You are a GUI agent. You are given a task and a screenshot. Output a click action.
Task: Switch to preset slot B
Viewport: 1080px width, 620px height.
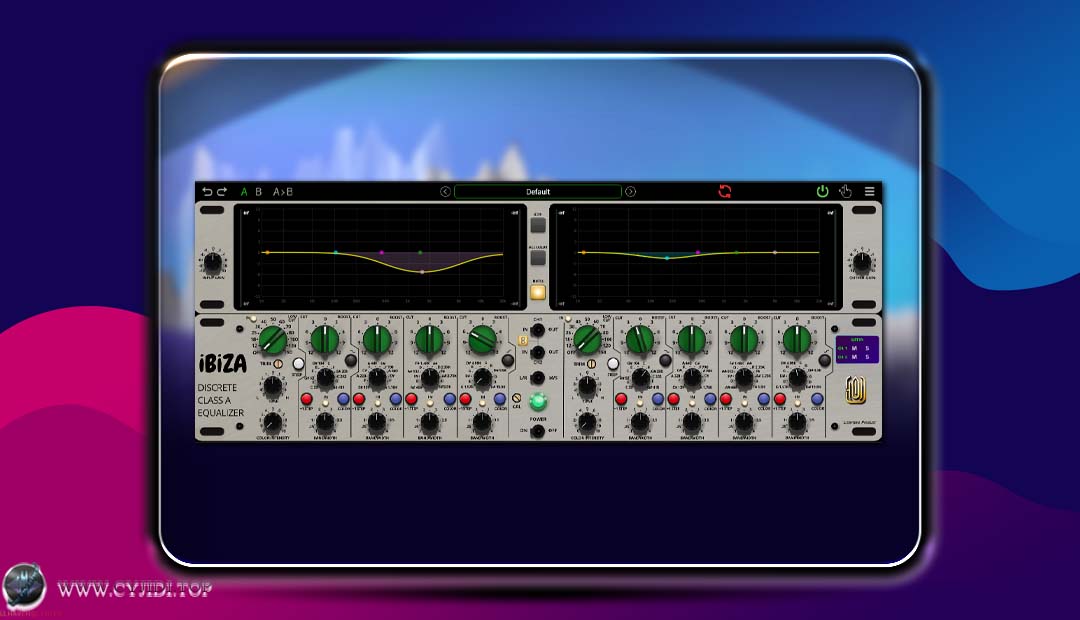(258, 192)
